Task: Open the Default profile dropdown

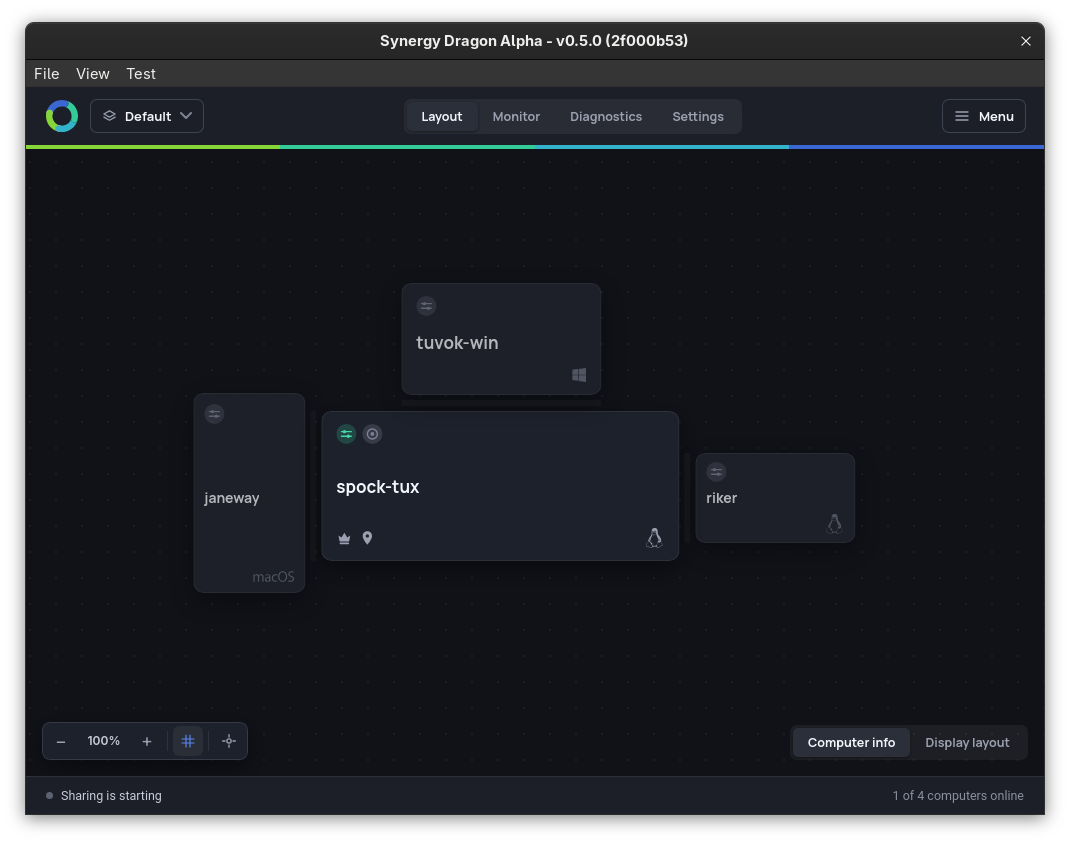Action: point(147,116)
